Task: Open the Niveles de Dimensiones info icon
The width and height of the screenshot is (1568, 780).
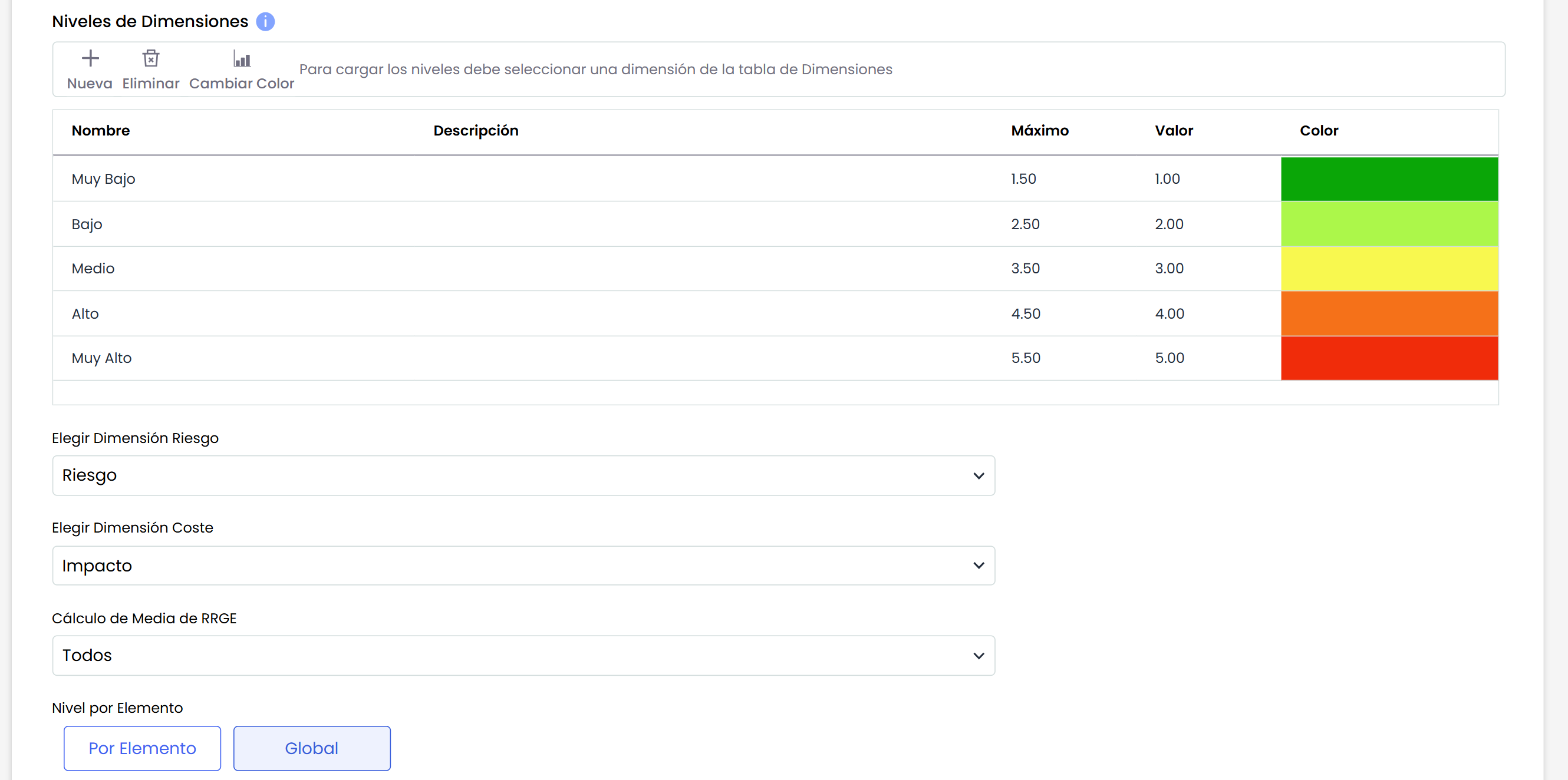Action: 265,22
